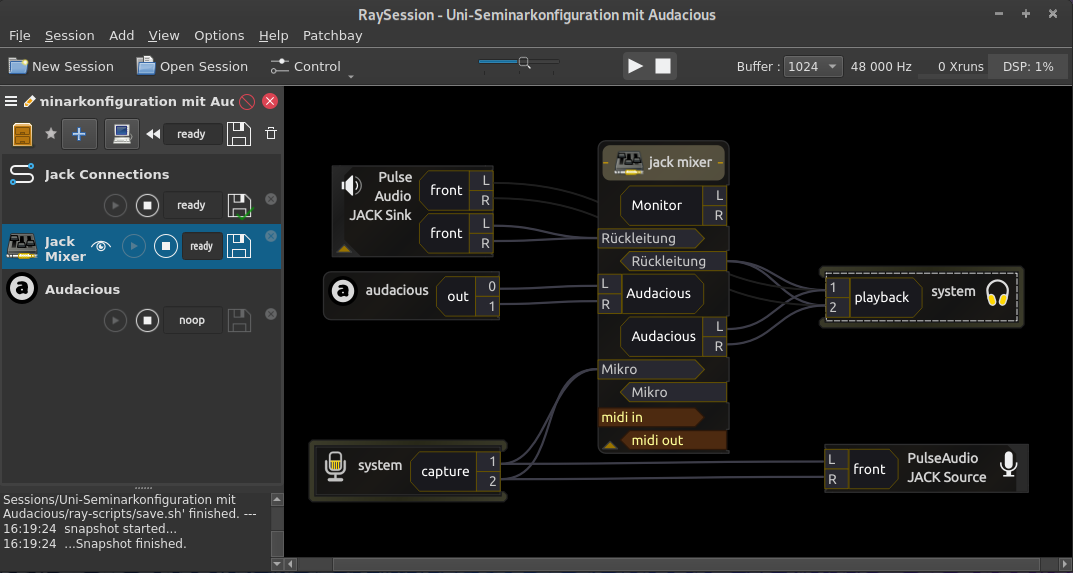Click the add executable computer icon
This screenshot has width=1073, height=573.
click(x=122, y=134)
